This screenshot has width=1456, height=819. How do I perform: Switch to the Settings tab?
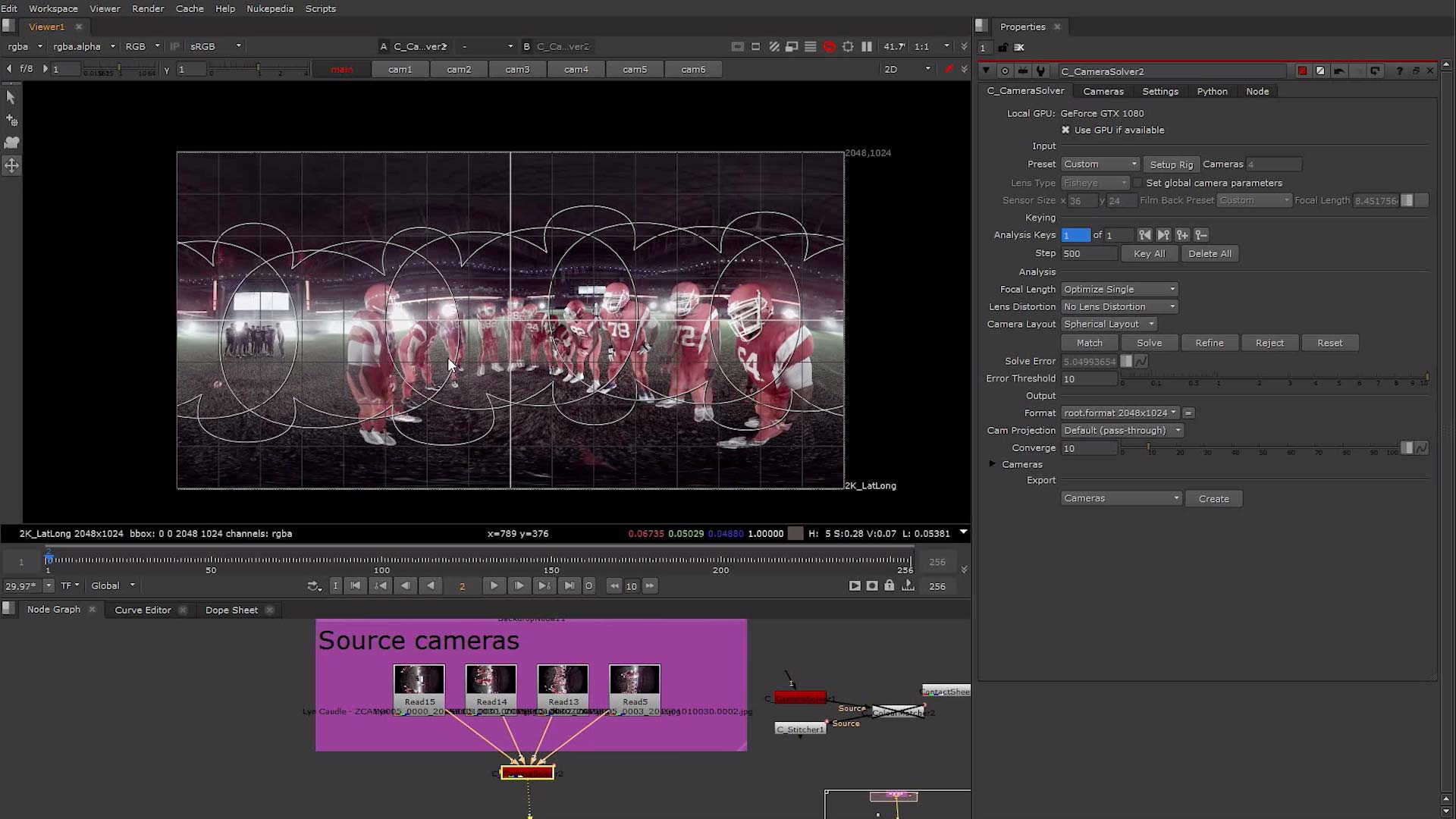click(x=1159, y=92)
